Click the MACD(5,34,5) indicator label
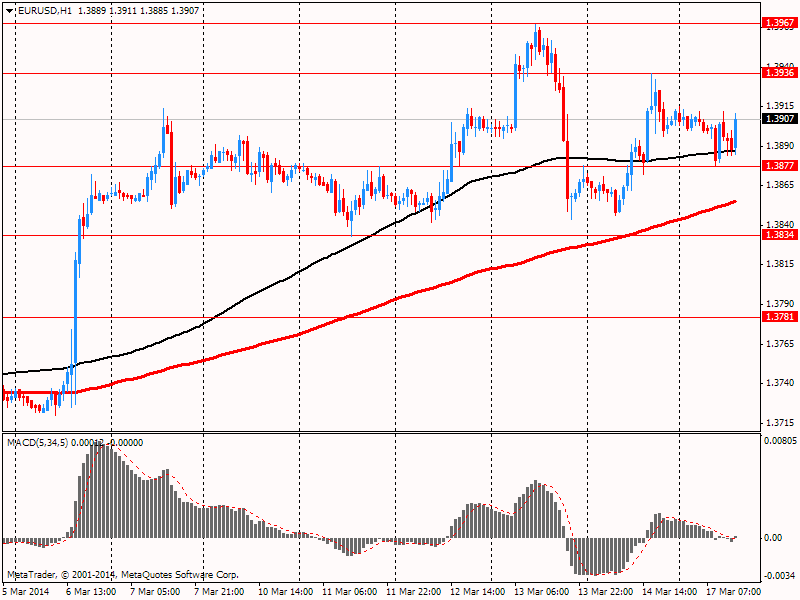The width and height of the screenshot is (800, 600). coord(37,443)
